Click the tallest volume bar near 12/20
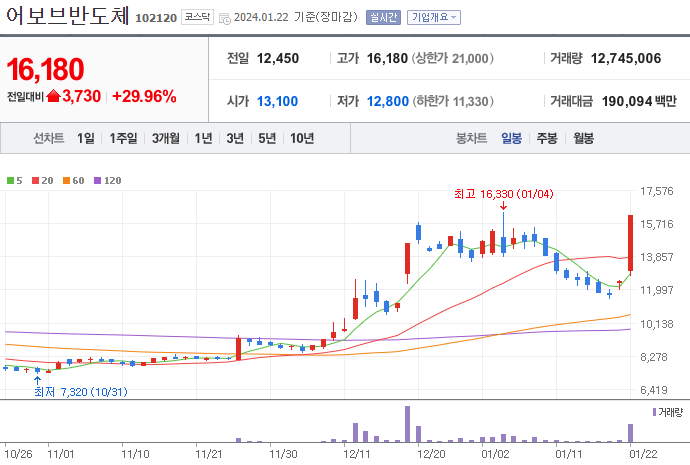The image size is (690, 465). click(x=407, y=424)
